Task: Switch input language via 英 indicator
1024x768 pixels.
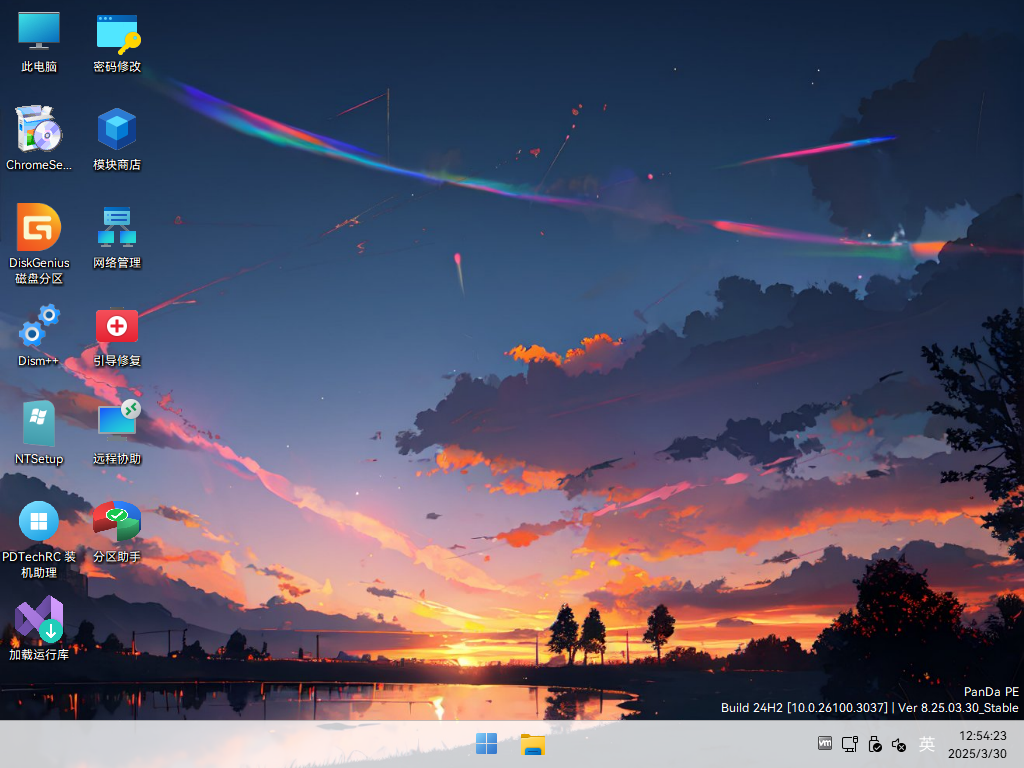Action: [927, 744]
